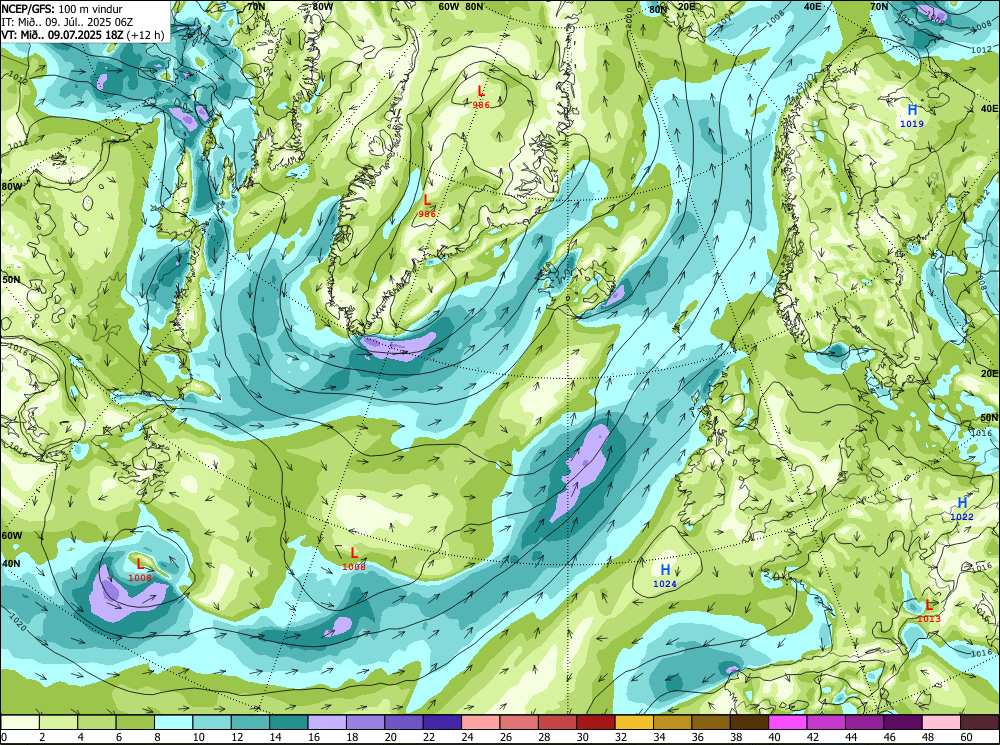This screenshot has height=745, width=1000.
Task: Pick the 4–6 m/s legend swatch
Action: [97, 722]
